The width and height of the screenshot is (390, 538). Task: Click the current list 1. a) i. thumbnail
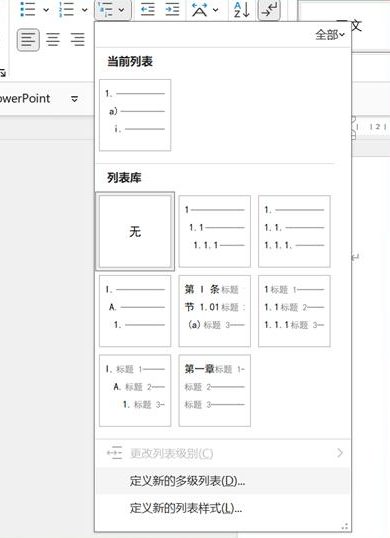click(x=135, y=115)
